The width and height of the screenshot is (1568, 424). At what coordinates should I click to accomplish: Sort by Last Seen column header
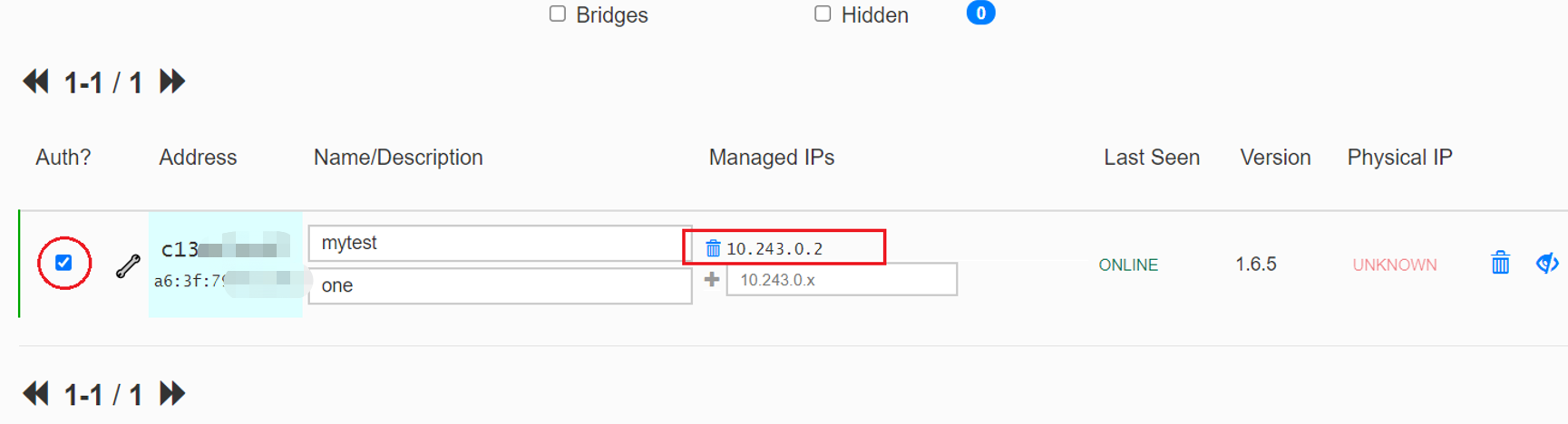click(1151, 158)
